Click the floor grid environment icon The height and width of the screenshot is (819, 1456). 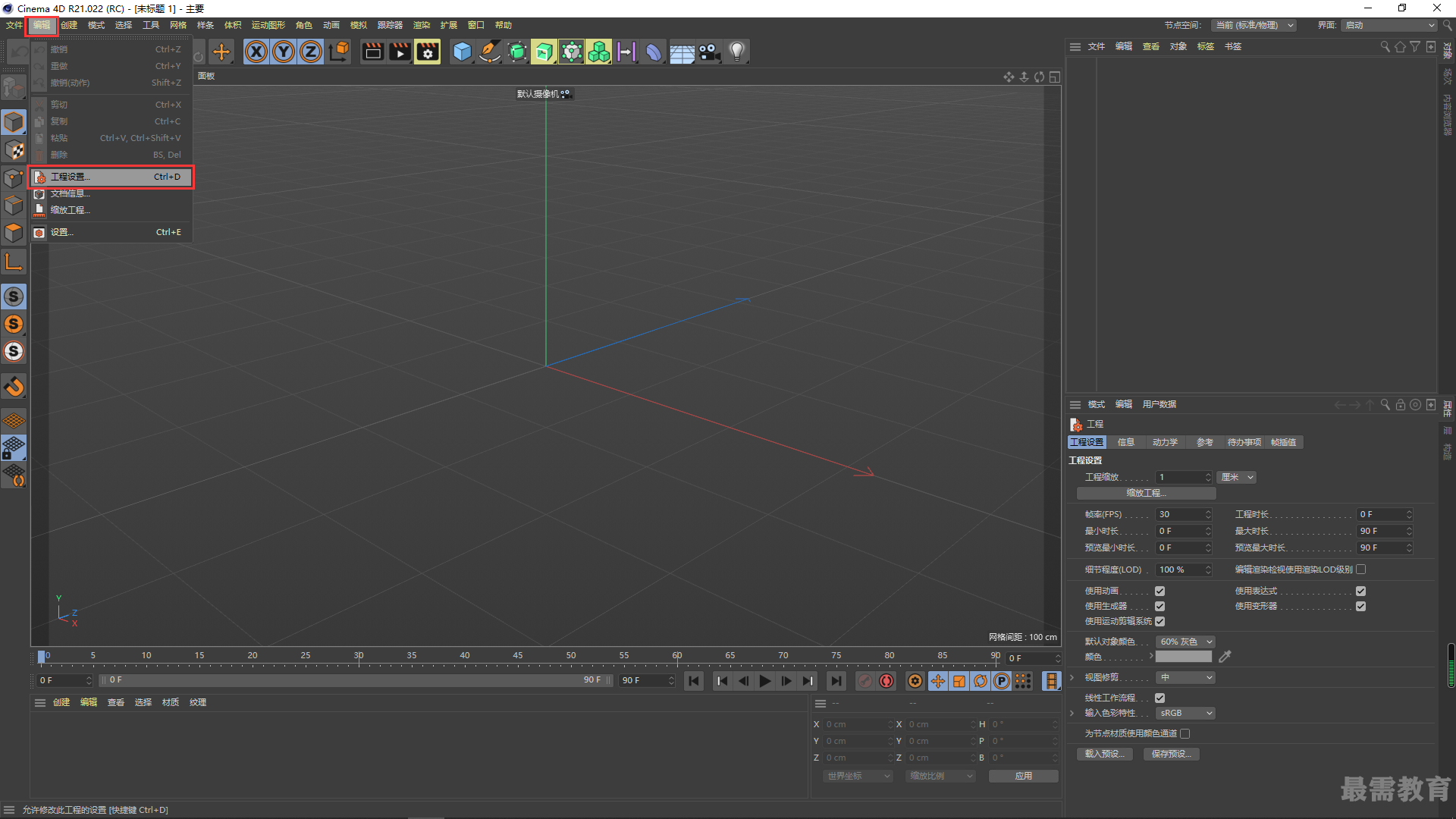(x=682, y=52)
